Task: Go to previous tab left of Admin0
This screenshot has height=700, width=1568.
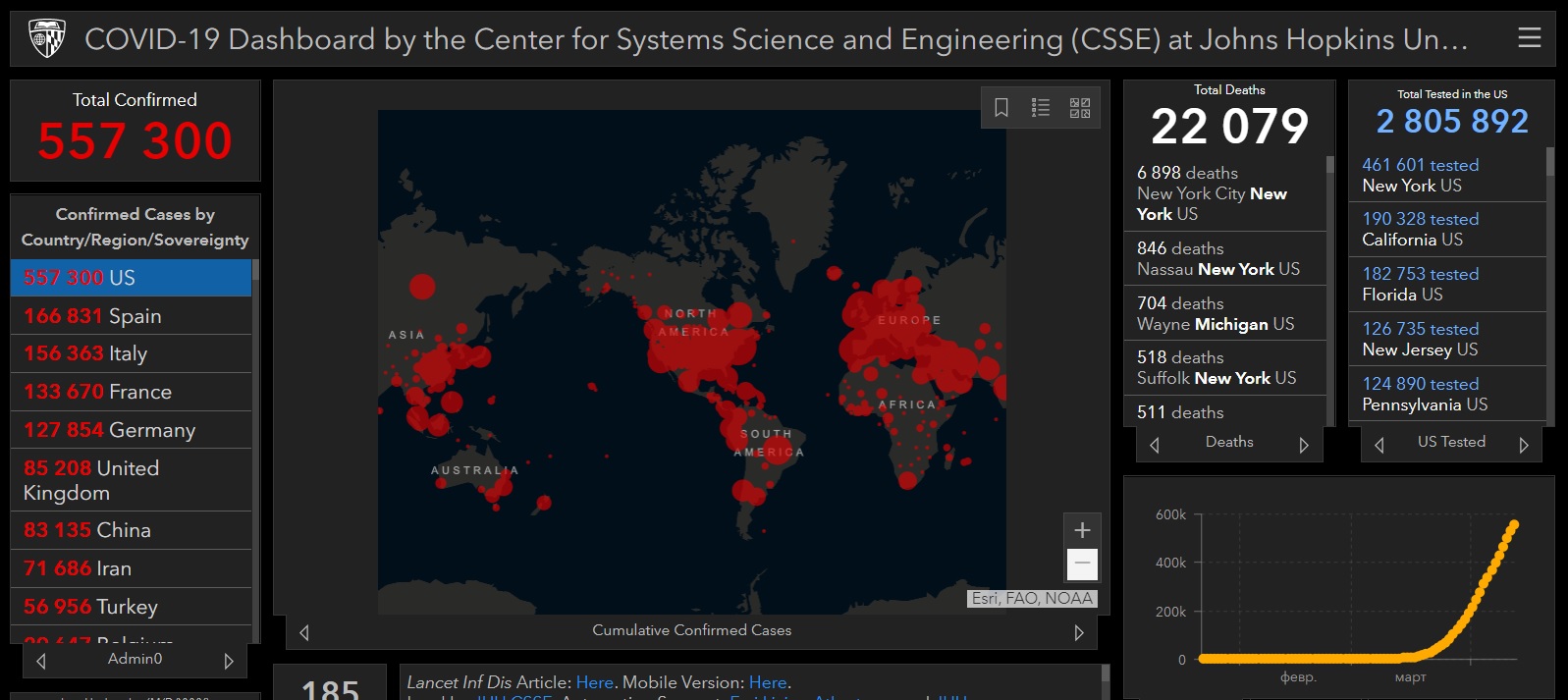Action: pyautogui.click(x=40, y=661)
